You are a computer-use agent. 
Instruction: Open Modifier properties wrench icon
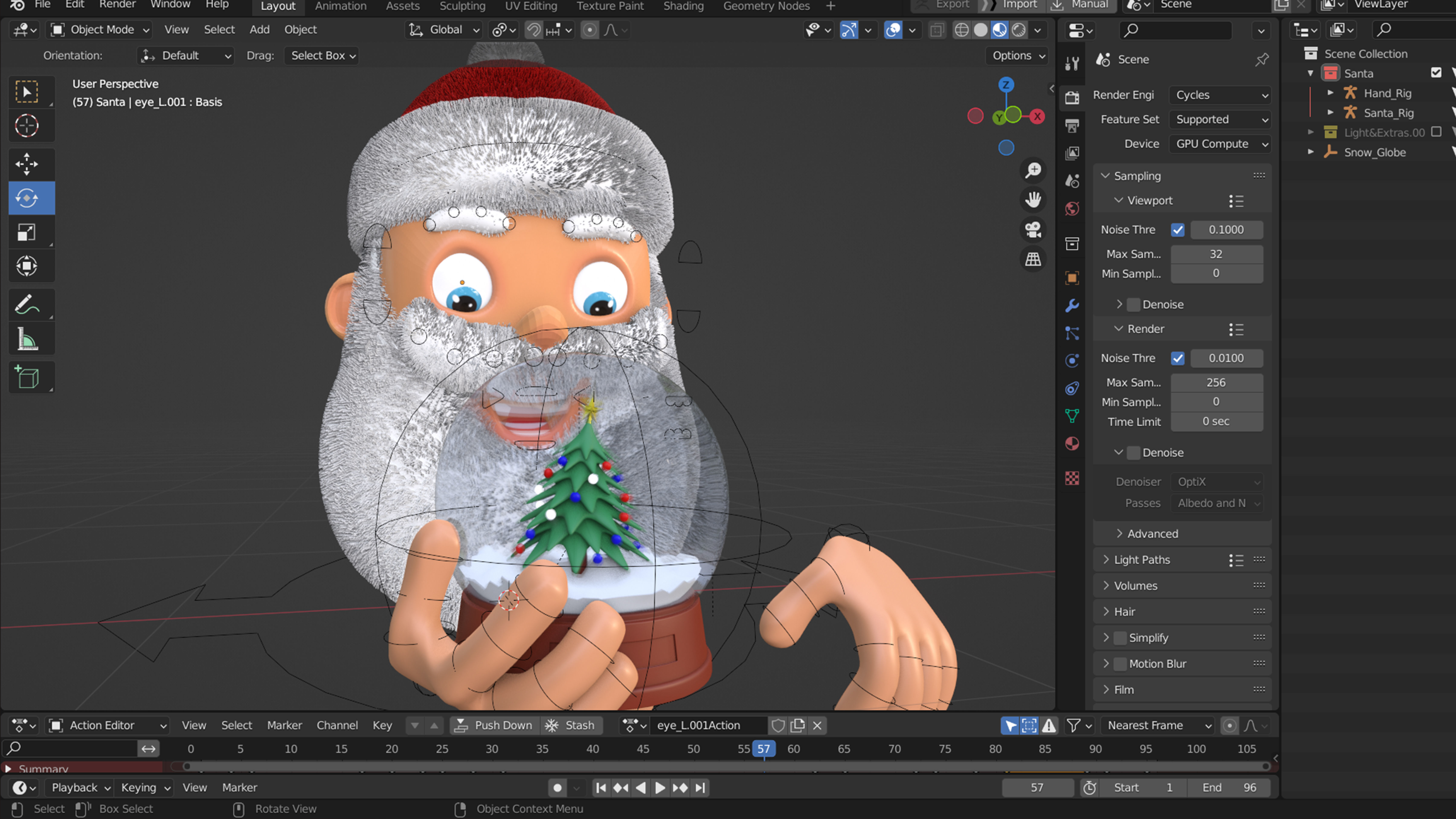1072,306
